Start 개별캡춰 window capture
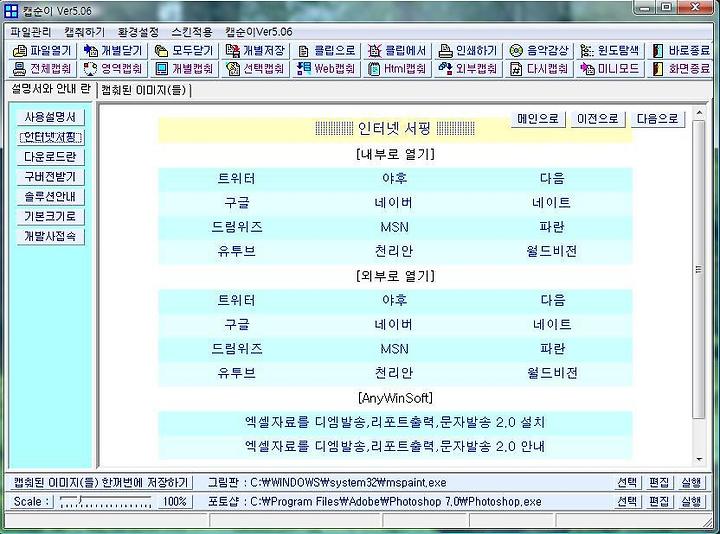This screenshot has width=720, height=534. point(184,69)
